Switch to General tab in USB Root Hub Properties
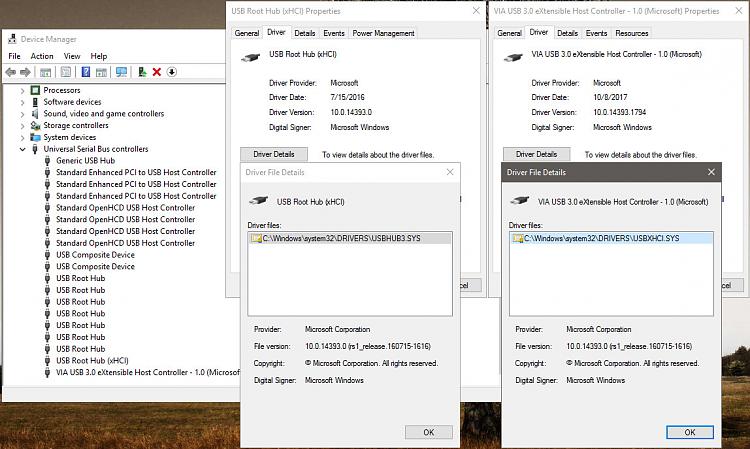This screenshot has width=750, height=449. click(x=247, y=33)
